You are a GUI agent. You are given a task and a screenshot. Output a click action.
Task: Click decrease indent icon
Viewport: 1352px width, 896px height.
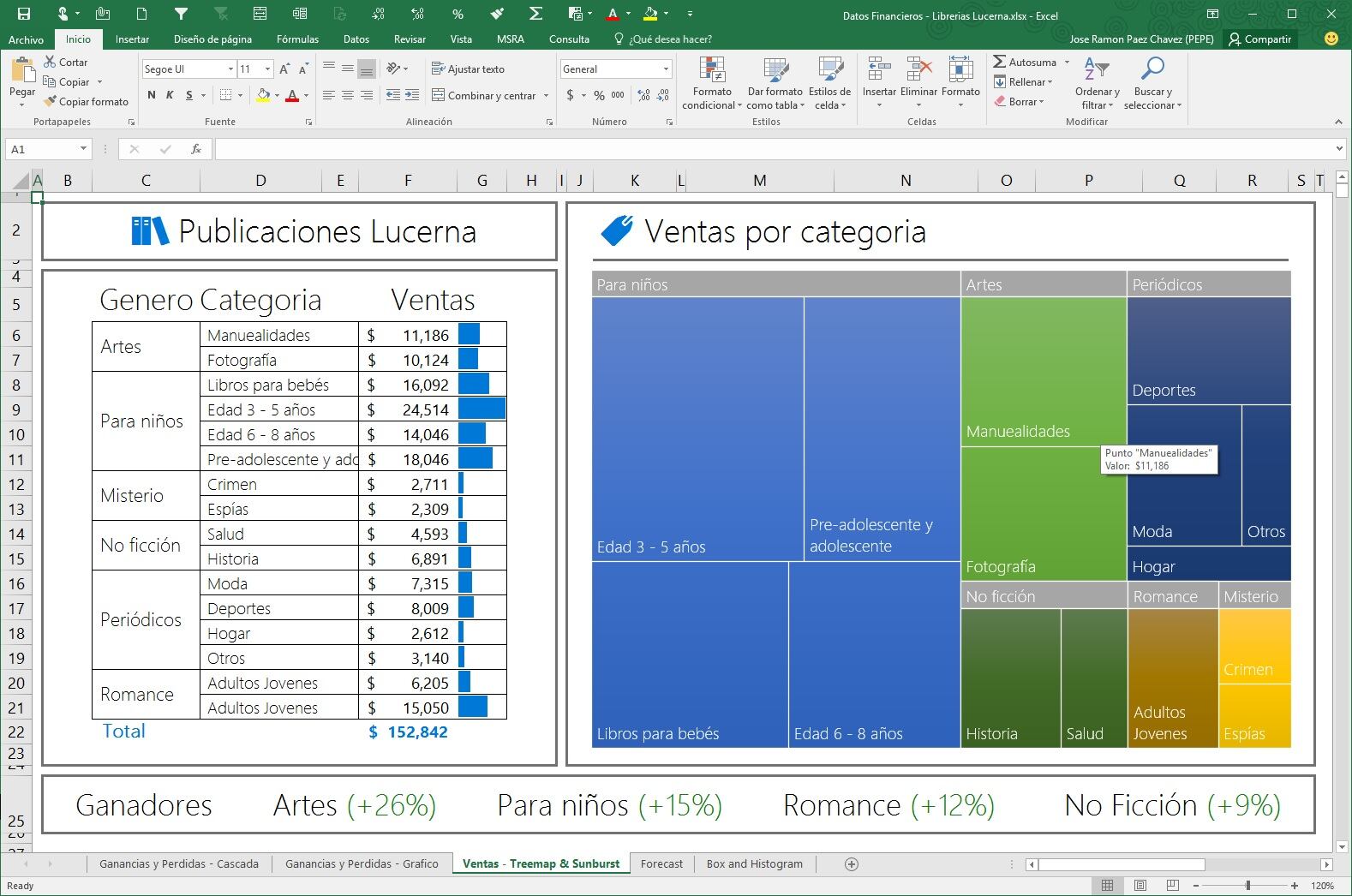pyautogui.click(x=393, y=95)
